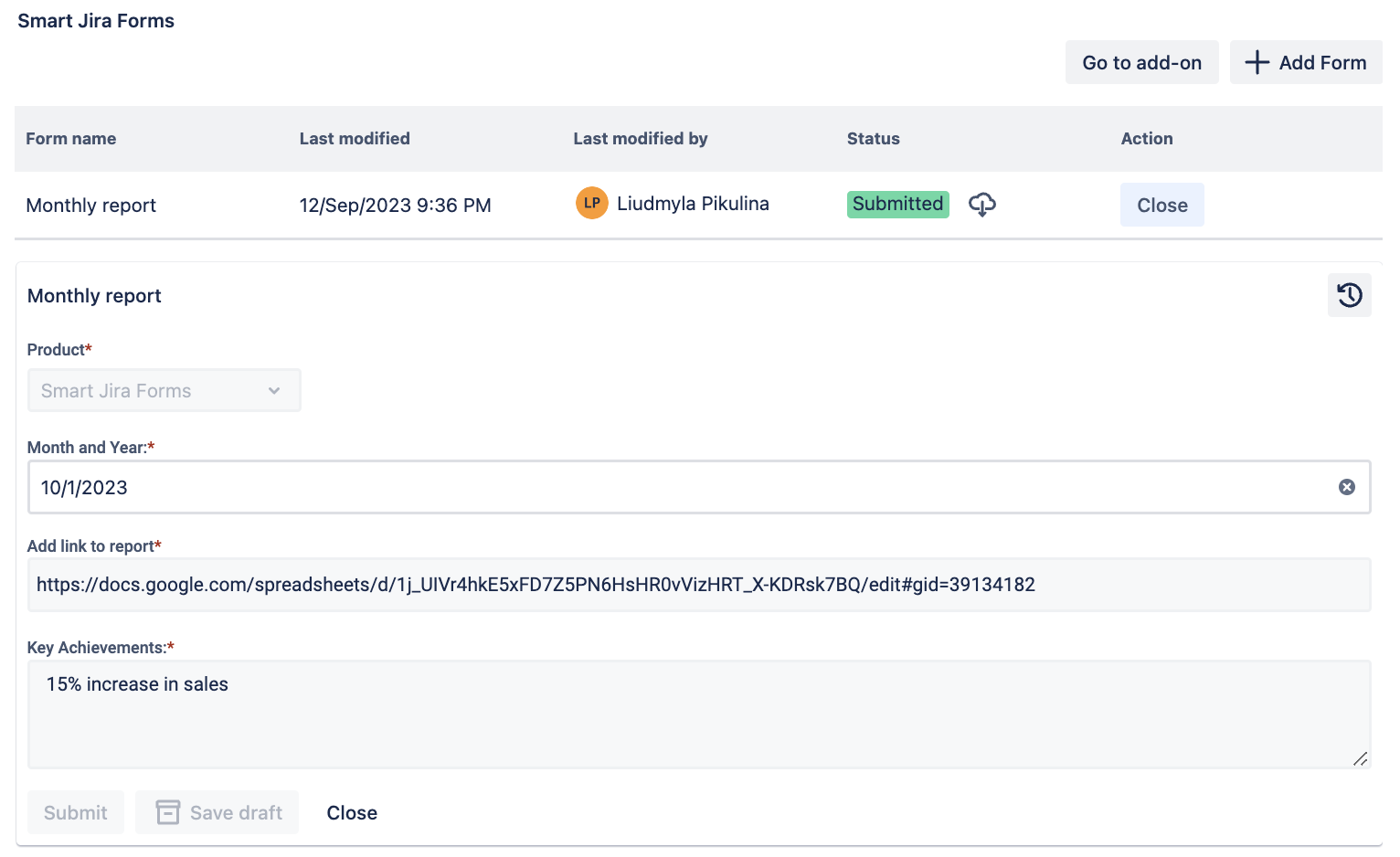Expand the Product dropdown chevron
This screenshot has height=857, width=1400.
click(274, 391)
